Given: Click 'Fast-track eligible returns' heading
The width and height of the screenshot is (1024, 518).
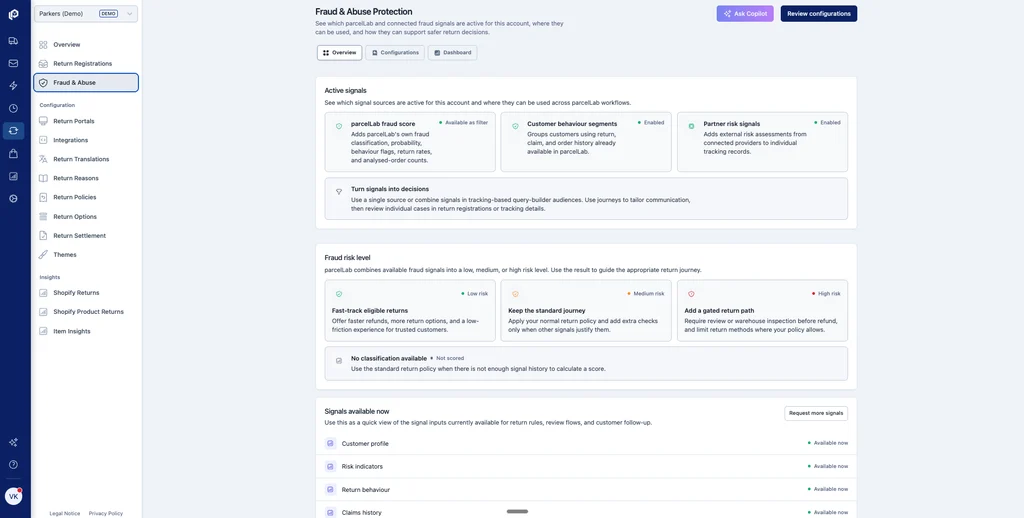Looking at the screenshot, I should tap(370, 311).
